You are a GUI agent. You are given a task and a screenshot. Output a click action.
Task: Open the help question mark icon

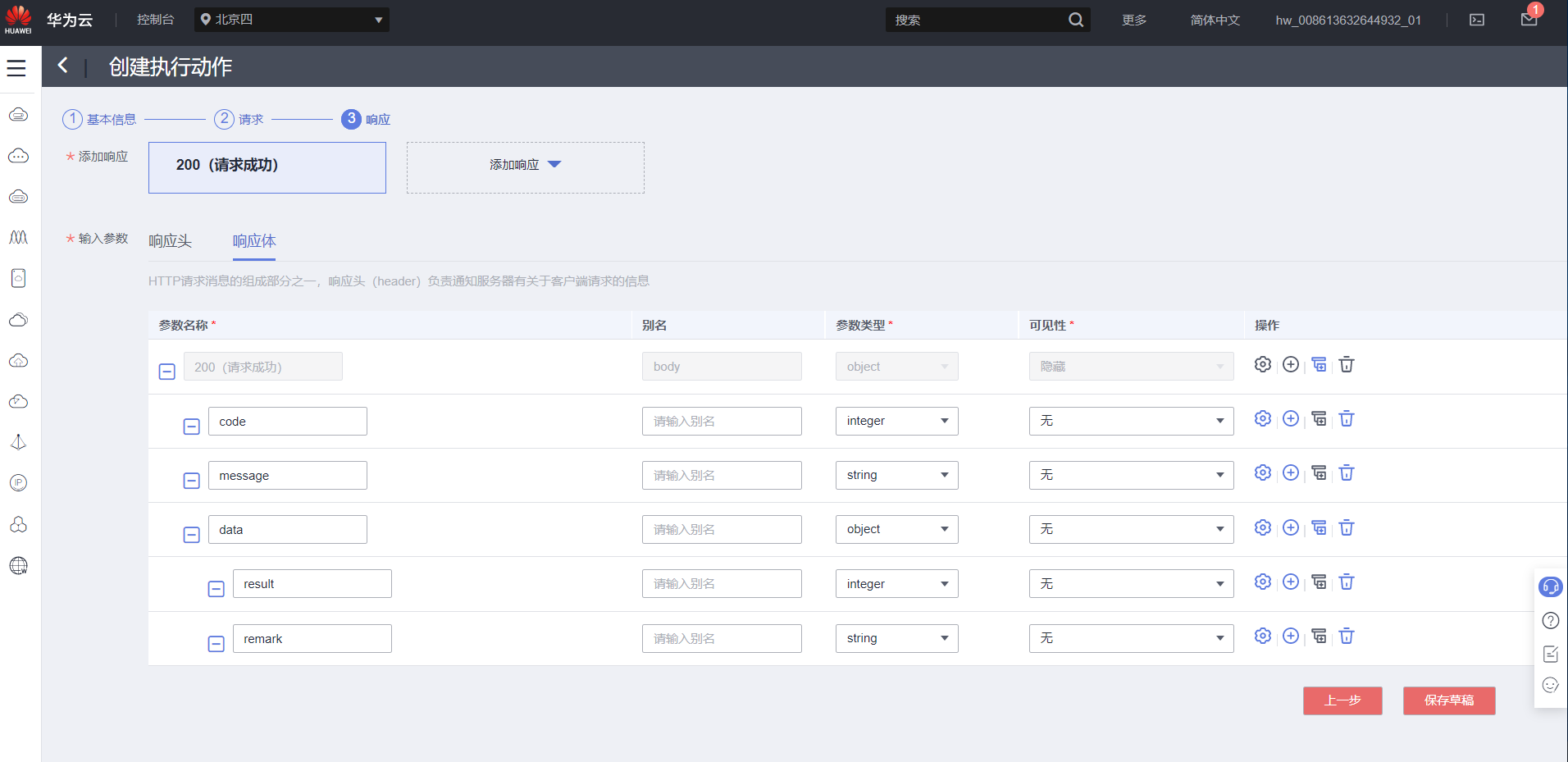tap(1551, 621)
